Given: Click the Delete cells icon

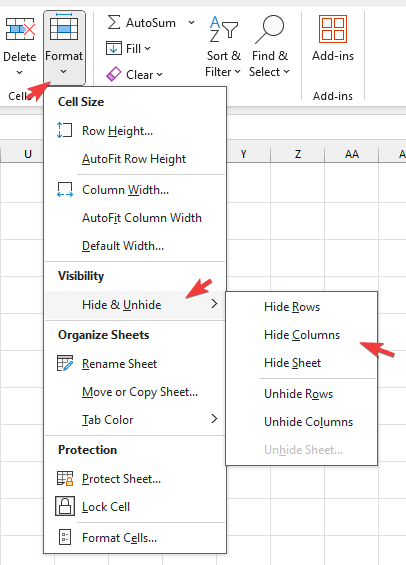Looking at the screenshot, I should (20, 29).
